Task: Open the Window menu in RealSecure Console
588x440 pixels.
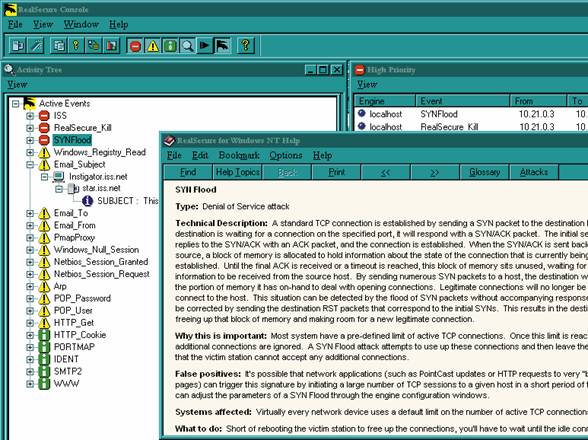Action: (x=81, y=24)
